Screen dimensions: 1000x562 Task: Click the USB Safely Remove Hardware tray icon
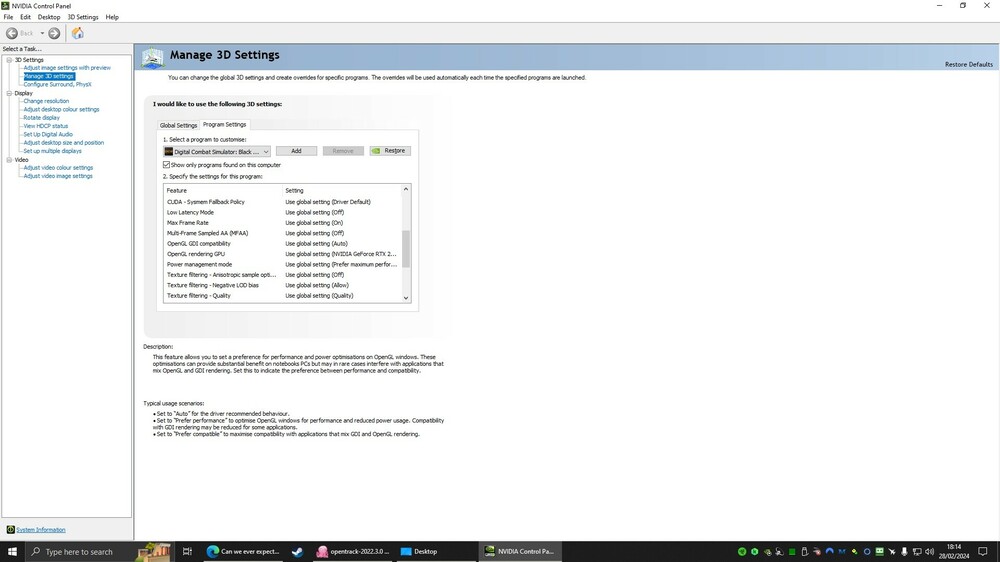(x=804, y=552)
